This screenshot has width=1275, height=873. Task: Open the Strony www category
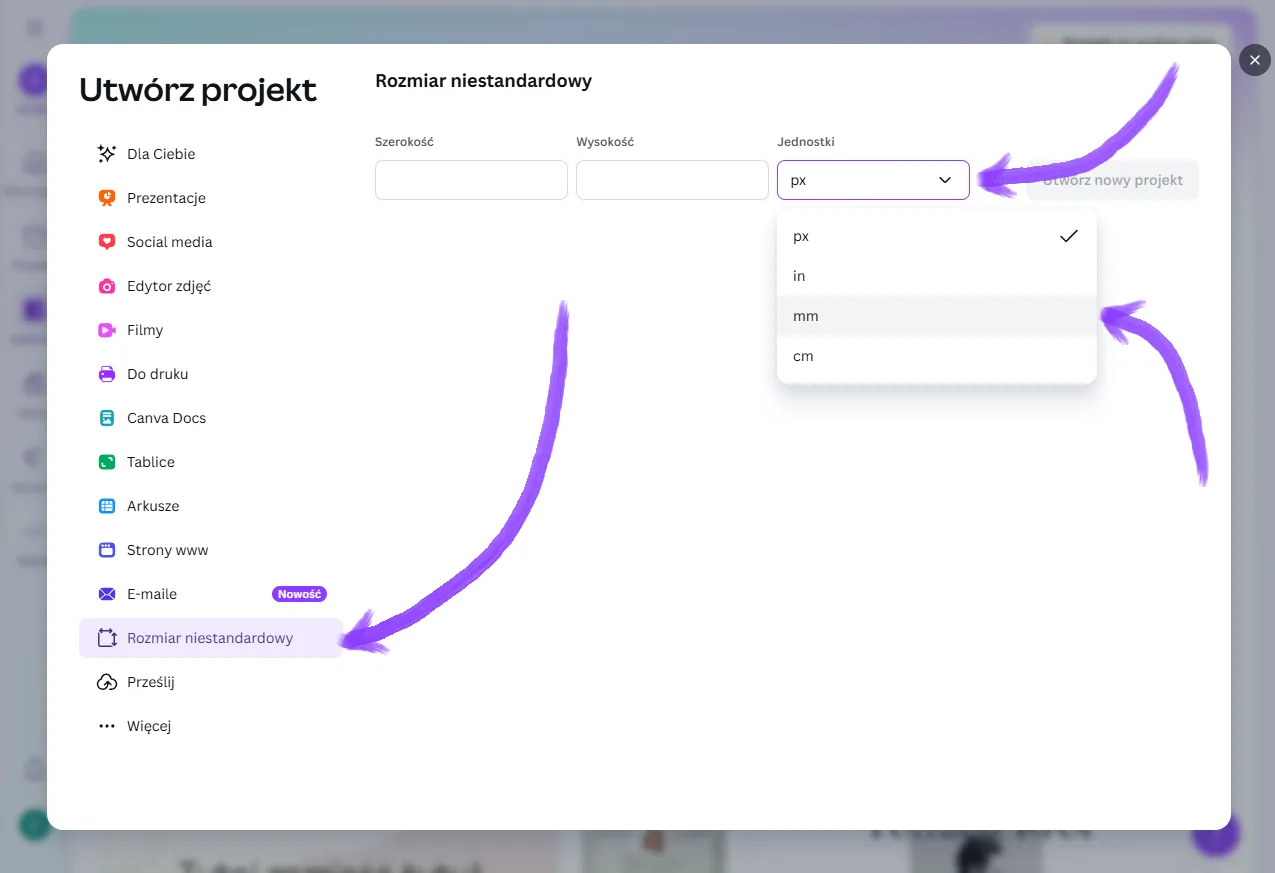(167, 550)
